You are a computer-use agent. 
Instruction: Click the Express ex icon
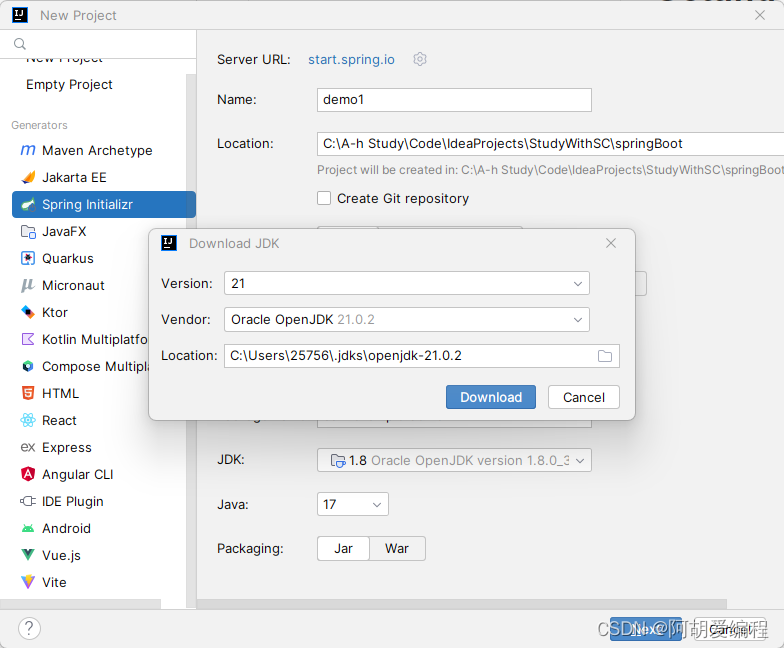[28, 447]
